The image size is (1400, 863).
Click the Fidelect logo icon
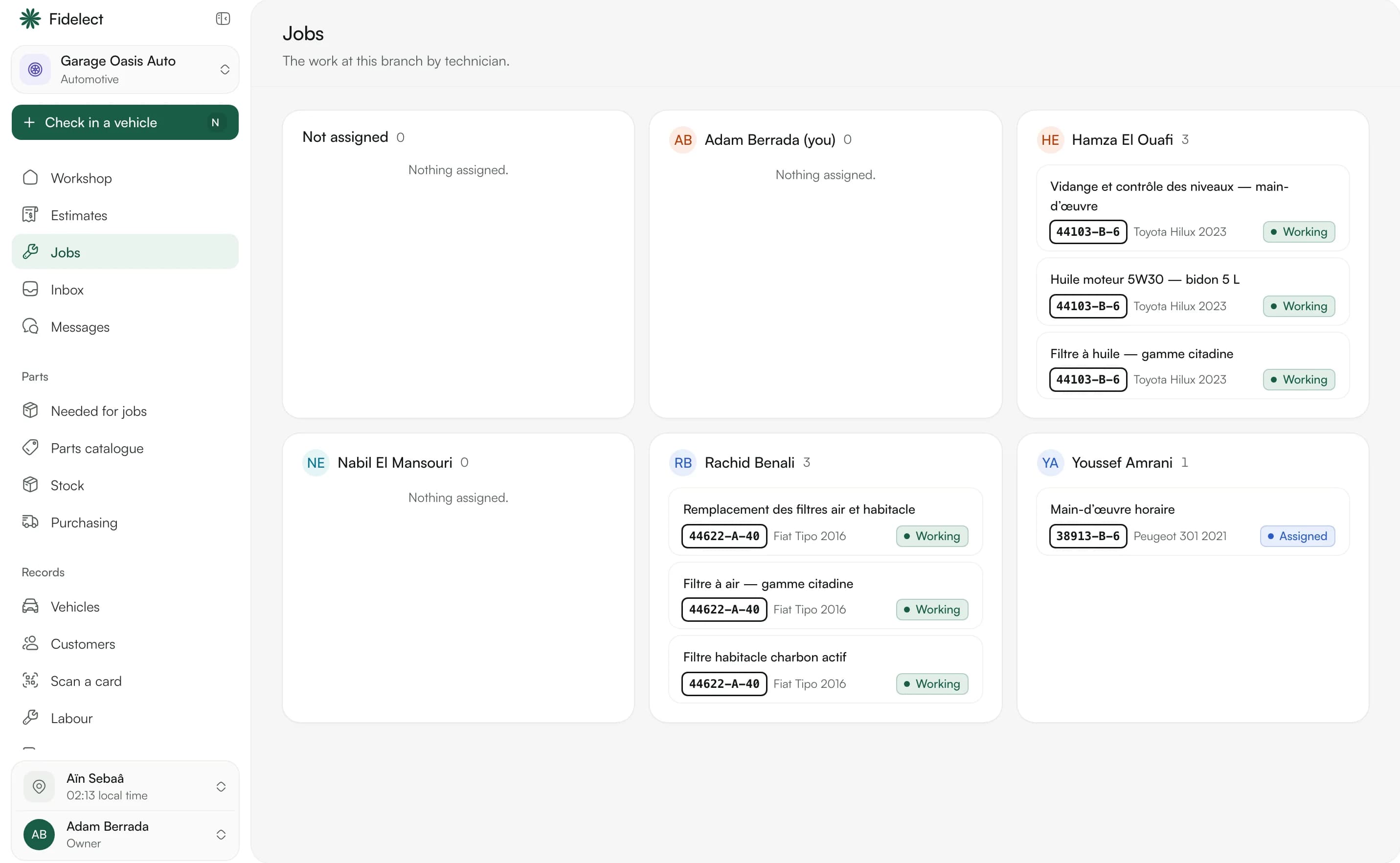click(30, 19)
